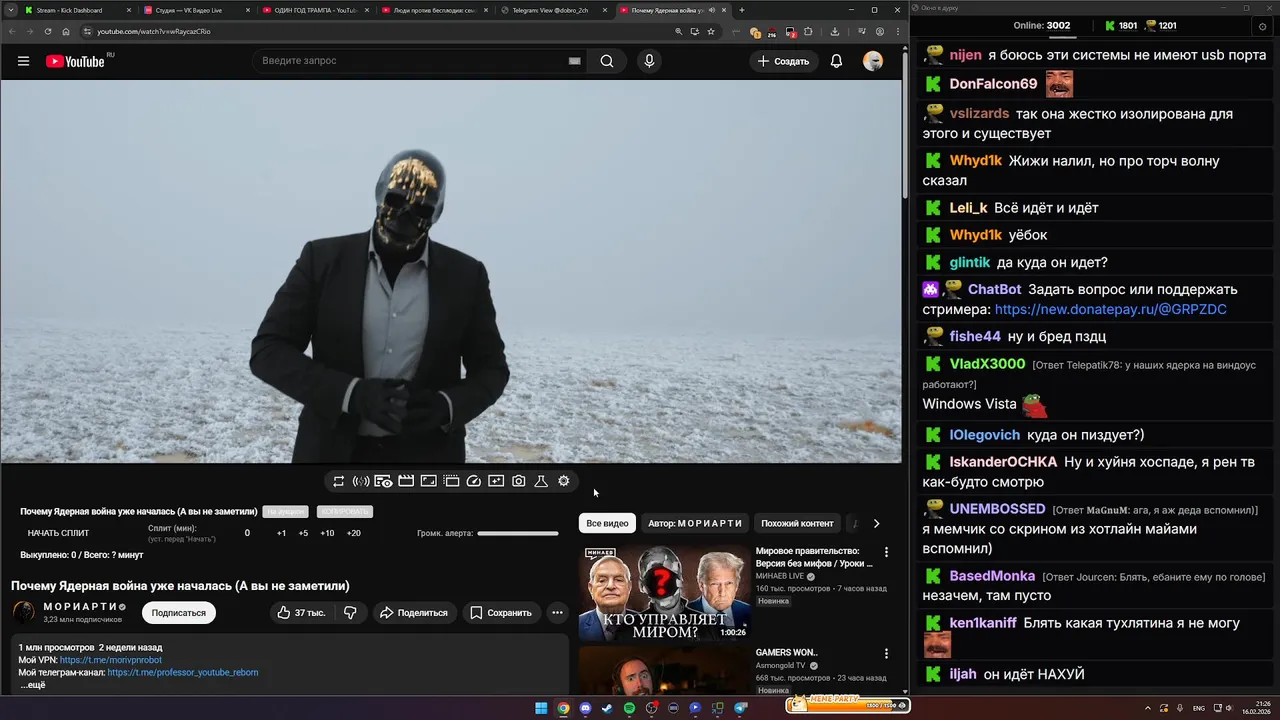Screen dimensions: 1280x720
Task: Click the flask icon in the player toolbar
Action: 541,481
